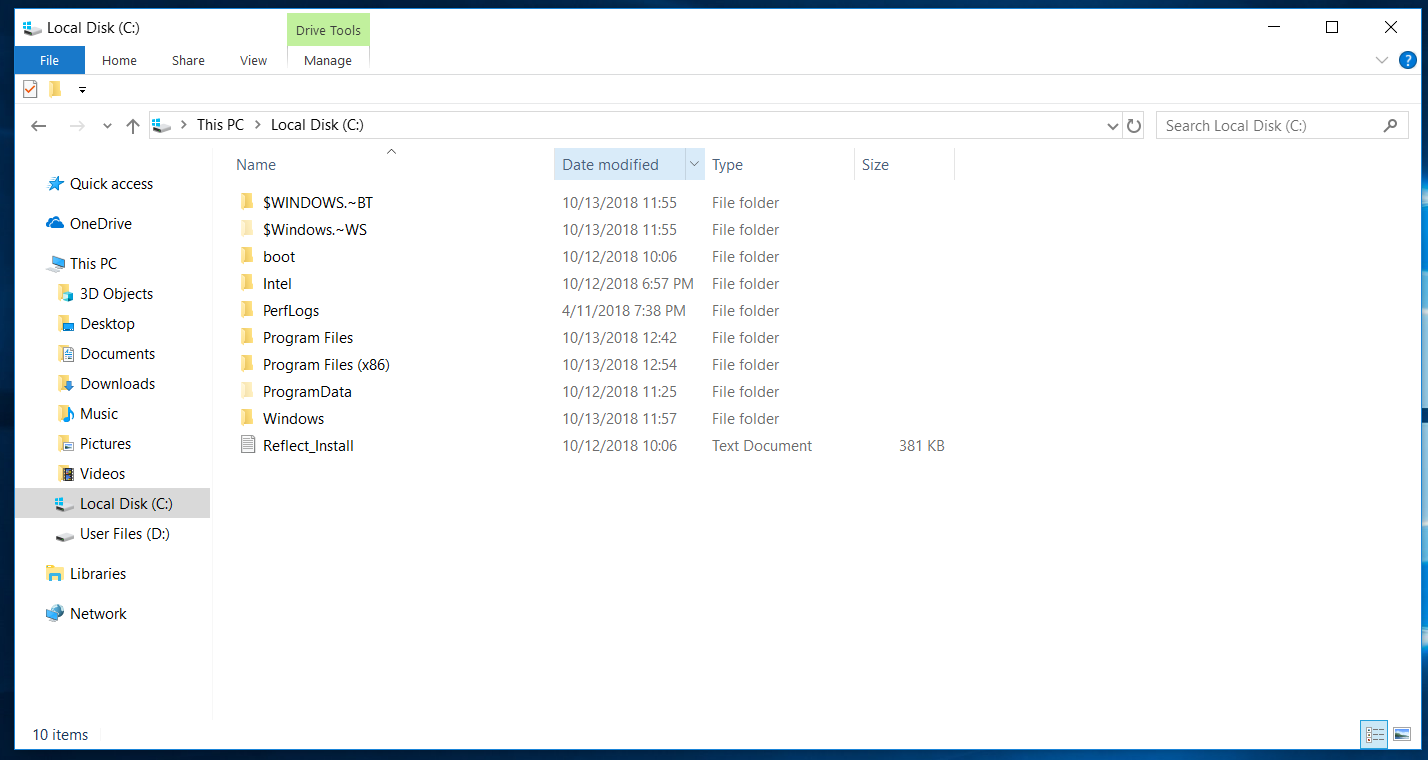Screen dimensions: 1428x760
Task: Sort by the Size column header
Action: coord(904,165)
